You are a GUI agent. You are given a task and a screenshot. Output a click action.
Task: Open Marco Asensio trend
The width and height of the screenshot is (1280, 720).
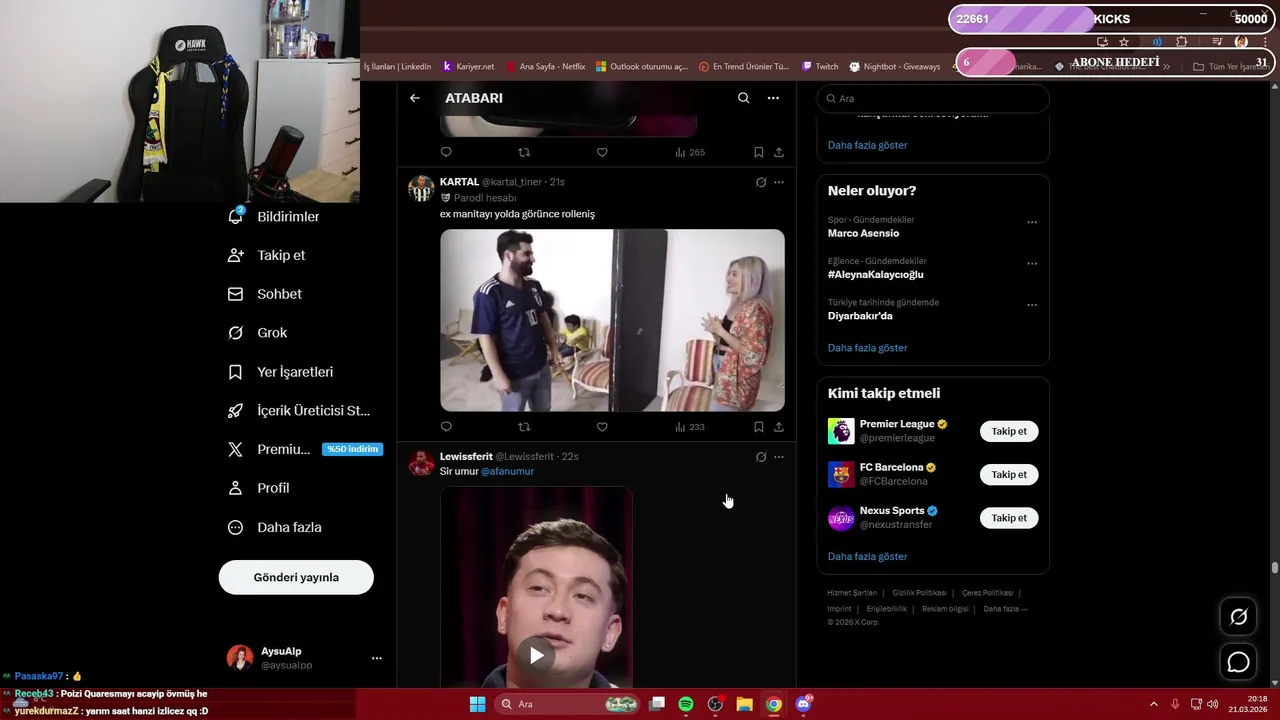pyautogui.click(x=863, y=233)
